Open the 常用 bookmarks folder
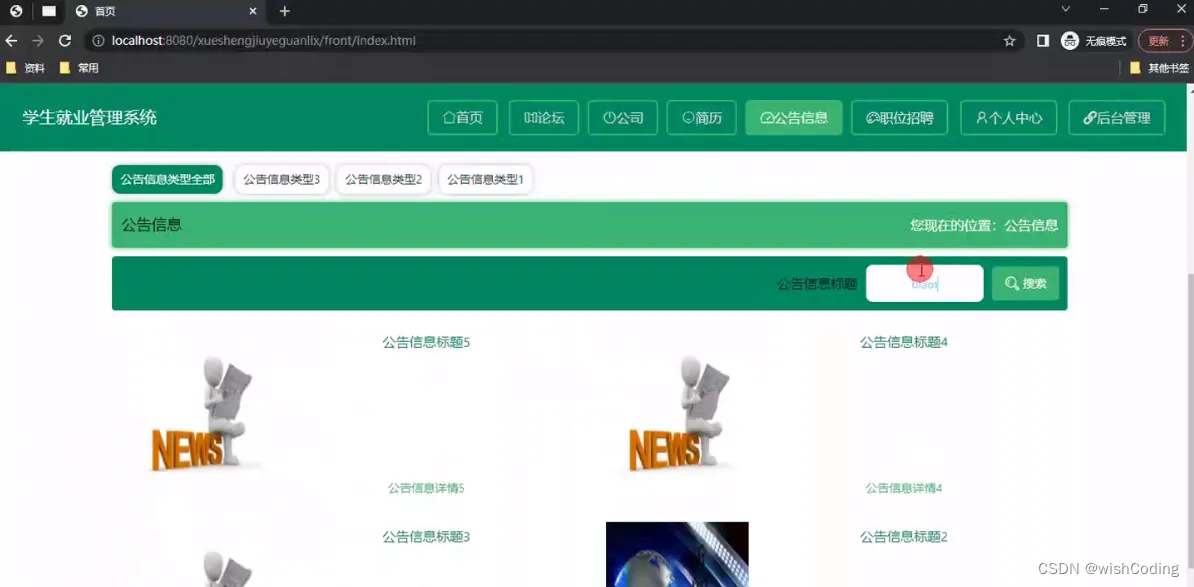The height and width of the screenshot is (587, 1194). [79, 69]
